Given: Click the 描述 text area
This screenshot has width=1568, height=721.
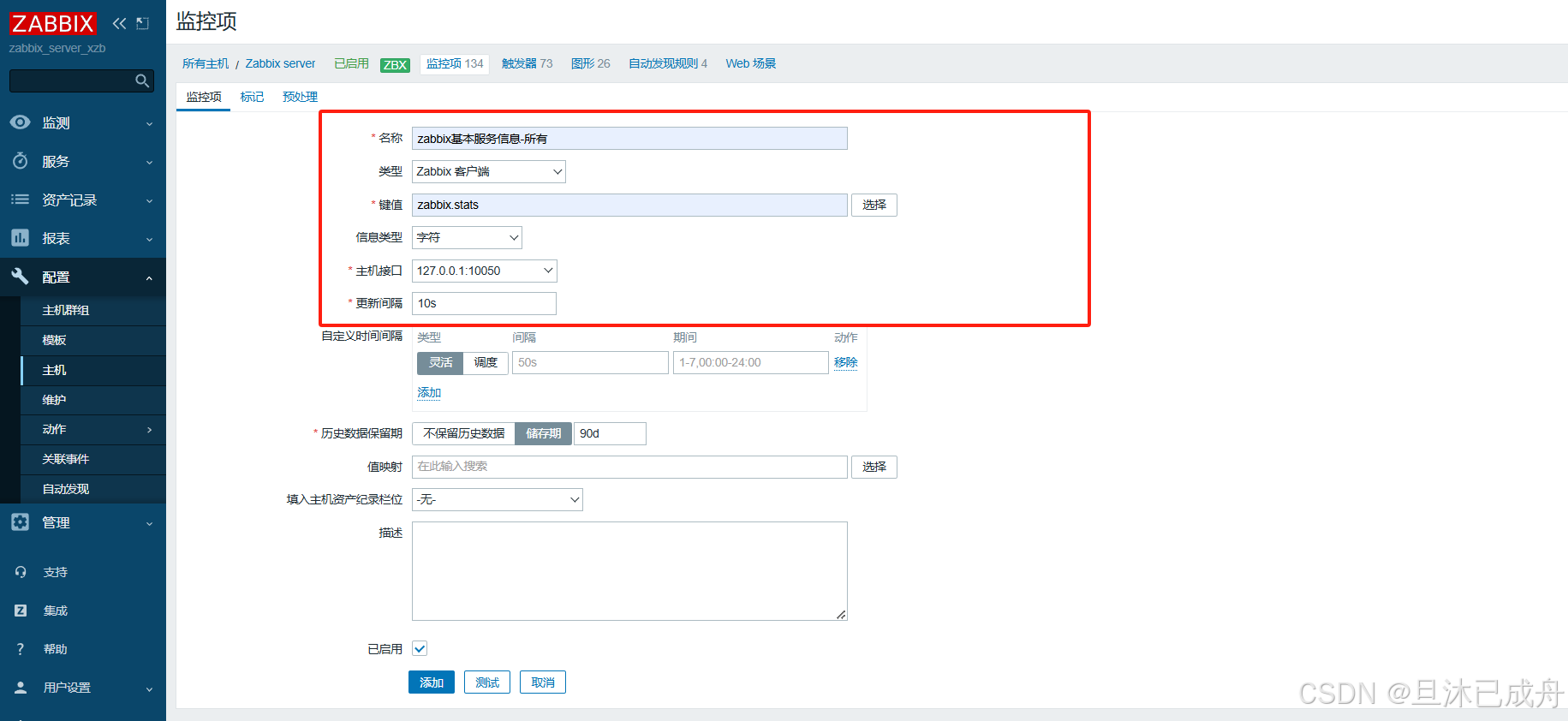Looking at the screenshot, I should 629,571.
